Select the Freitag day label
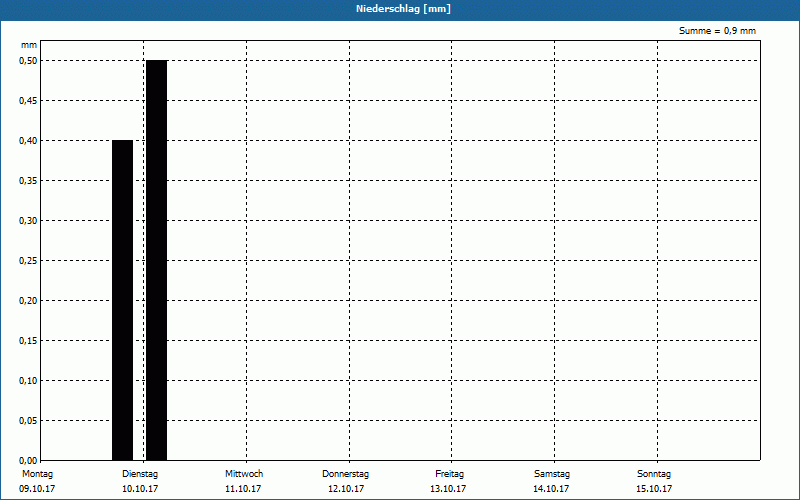Viewport: 800px width, 500px height. click(x=449, y=473)
